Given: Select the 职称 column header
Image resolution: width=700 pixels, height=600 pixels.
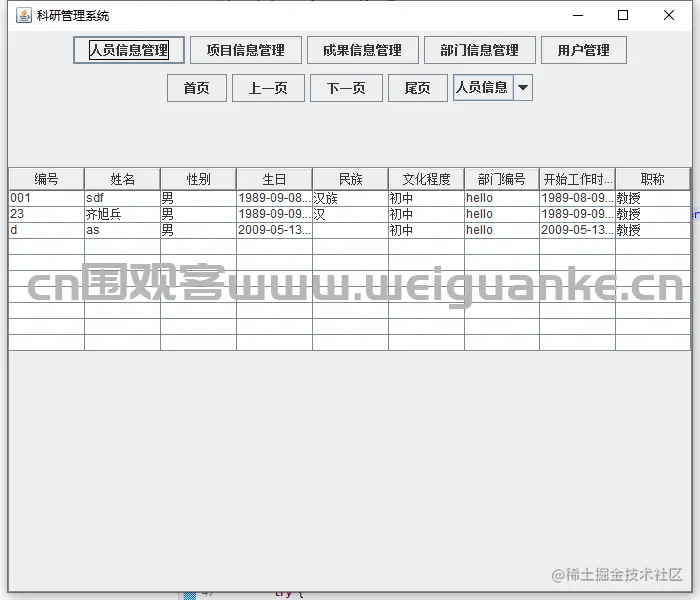Looking at the screenshot, I should (x=653, y=179).
